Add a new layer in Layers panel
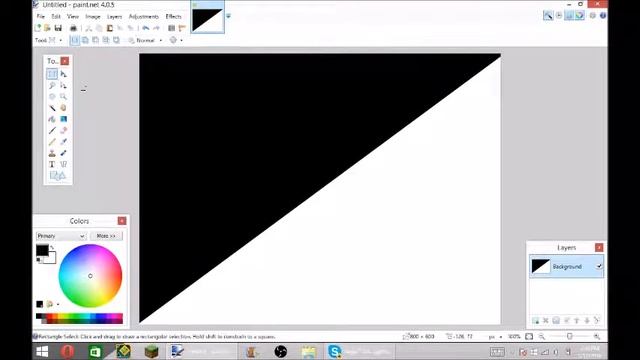This screenshot has height=360, width=640. coord(536,320)
